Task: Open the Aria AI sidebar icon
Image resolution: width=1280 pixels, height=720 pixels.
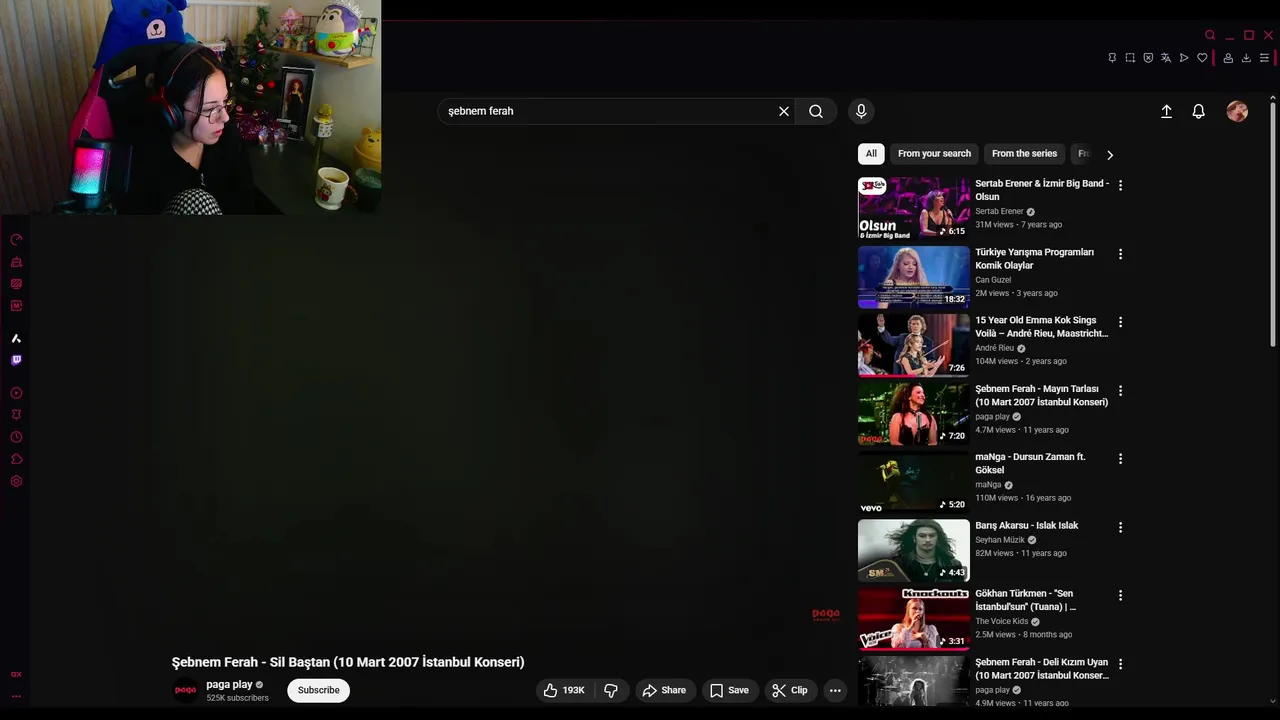Action: [x=16, y=338]
